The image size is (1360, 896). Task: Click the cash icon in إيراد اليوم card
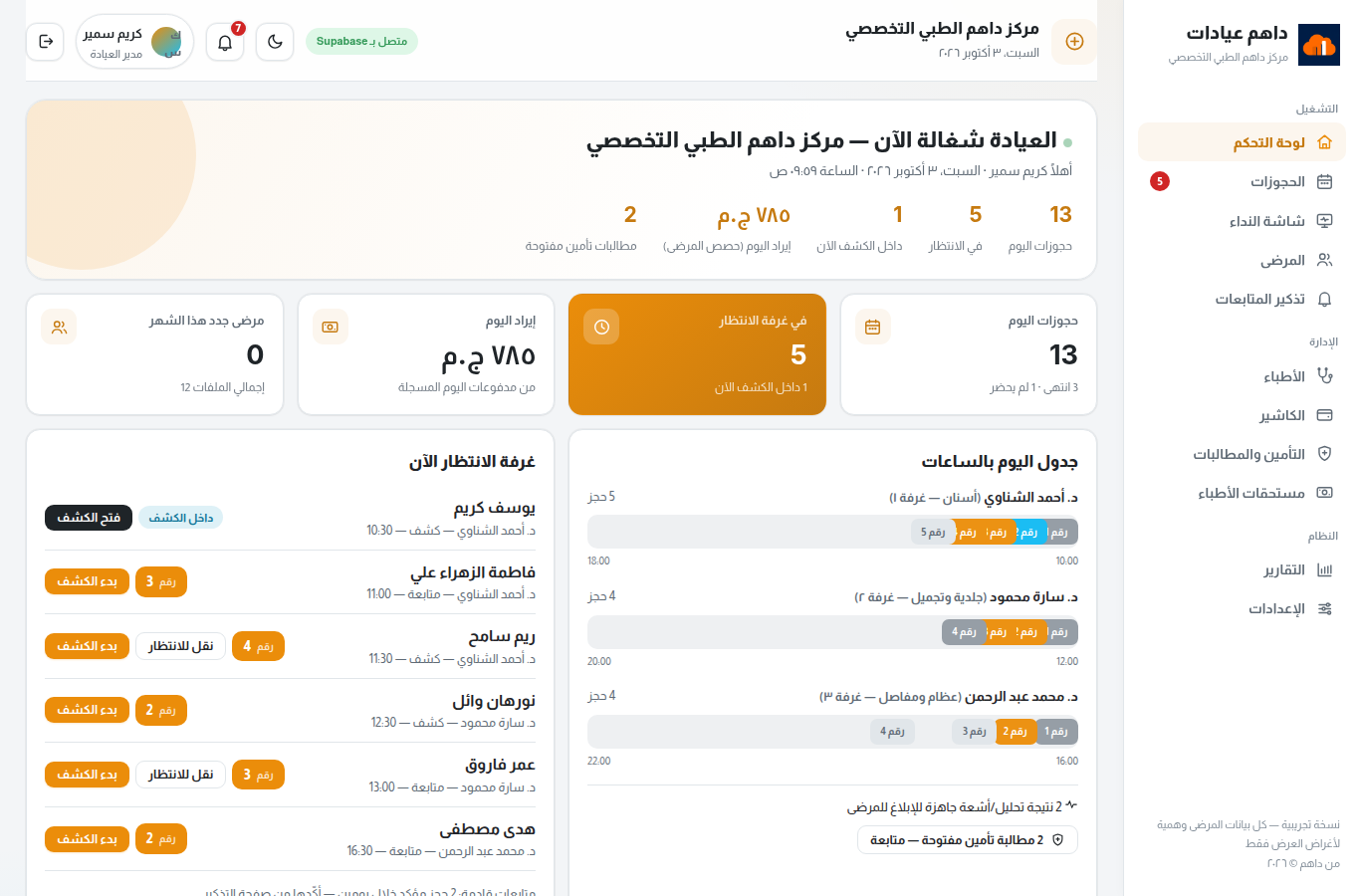pyautogui.click(x=331, y=327)
